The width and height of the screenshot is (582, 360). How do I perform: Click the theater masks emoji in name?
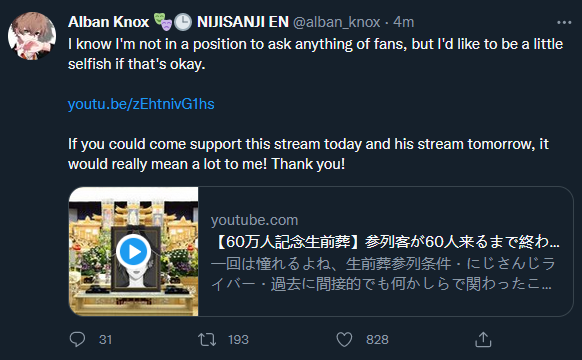pyautogui.click(x=163, y=22)
